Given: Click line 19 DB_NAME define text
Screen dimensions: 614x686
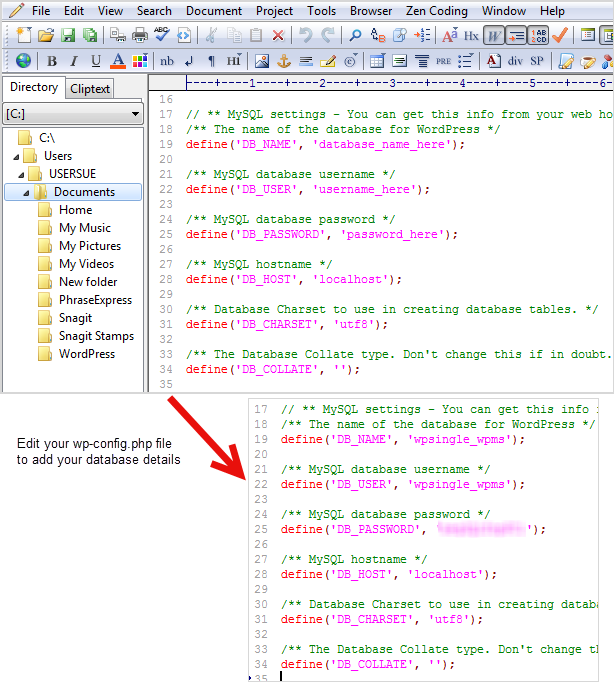Looking at the screenshot, I should [325, 144].
